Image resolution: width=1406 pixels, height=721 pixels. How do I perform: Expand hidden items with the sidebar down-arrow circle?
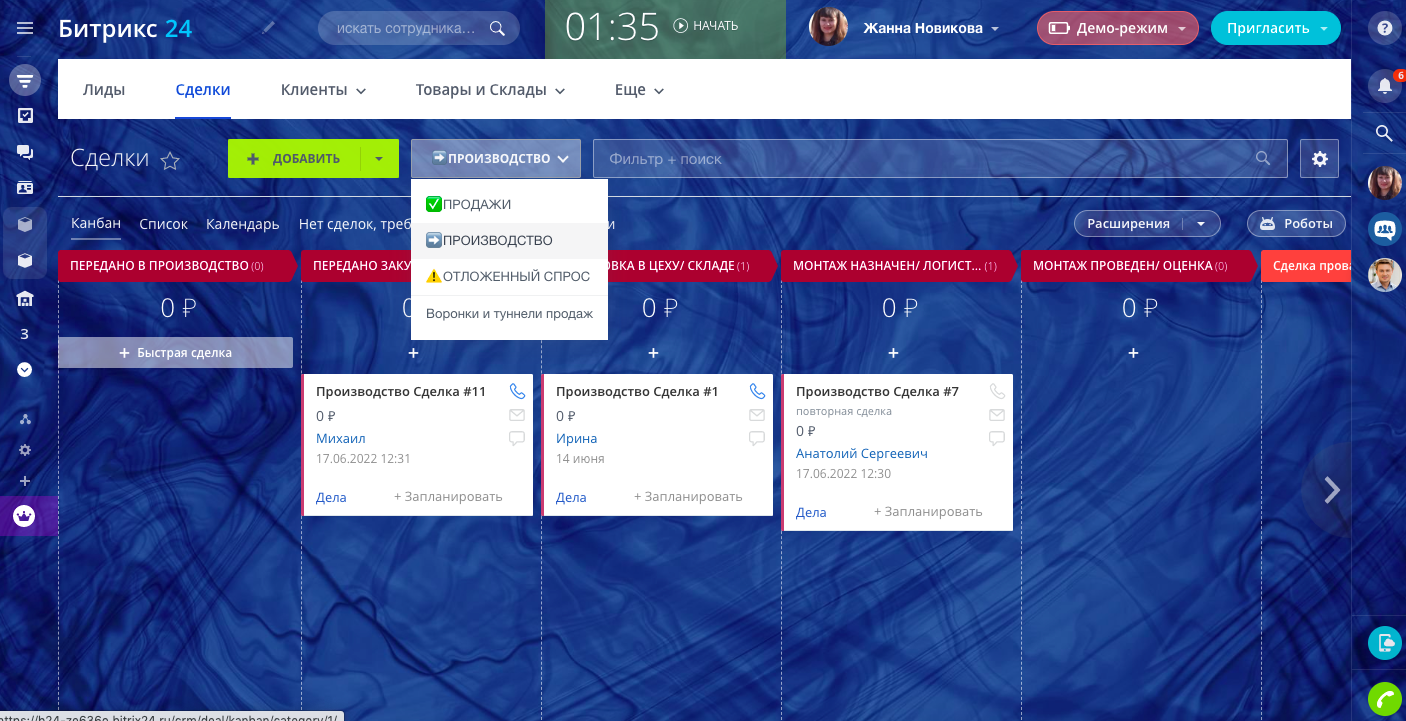(25, 369)
